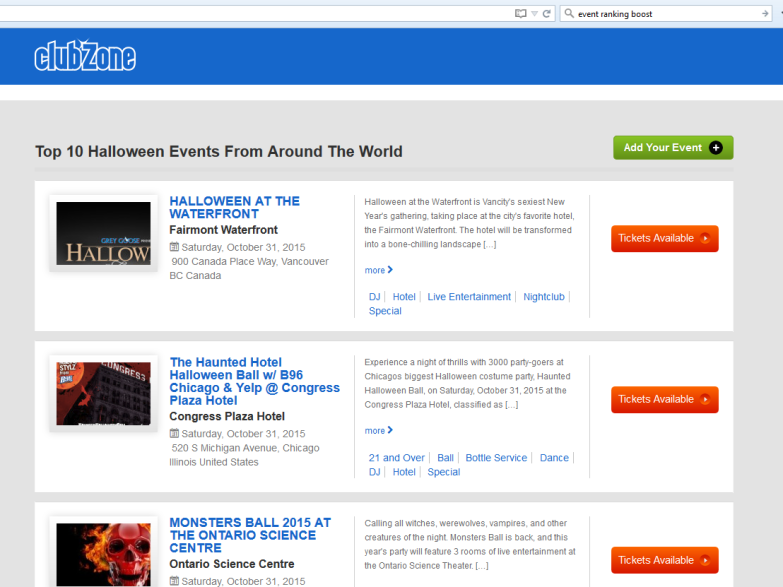Click 520 S Michigan Avenue address
The height and width of the screenshot is (587, 783).
[244, 455]
